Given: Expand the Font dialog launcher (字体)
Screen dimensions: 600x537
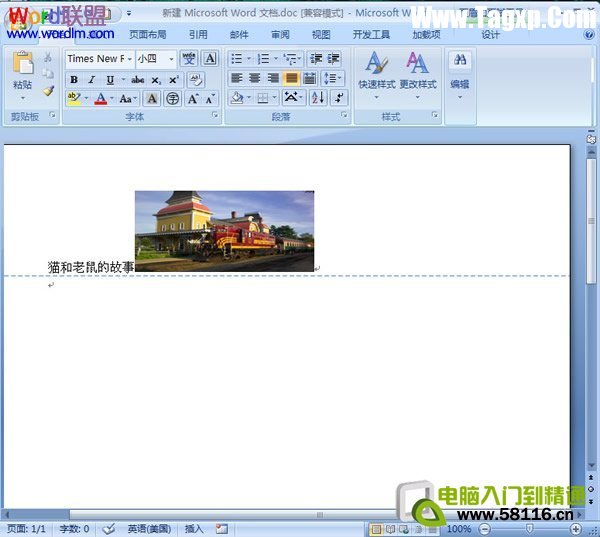Looking at the screenshot, I should [x=215, y=114].
